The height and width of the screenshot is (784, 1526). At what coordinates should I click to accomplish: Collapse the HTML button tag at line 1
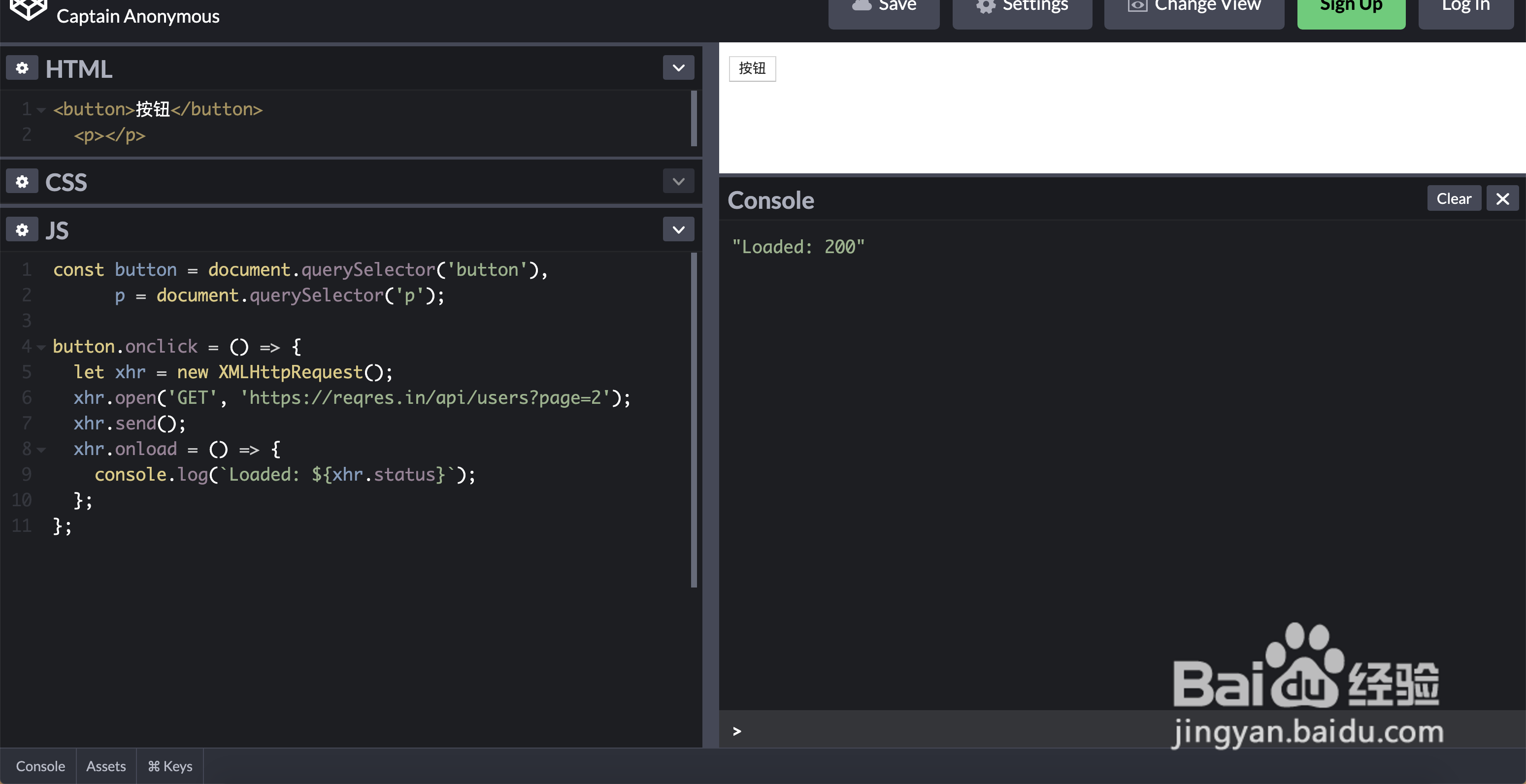[41, 110]
